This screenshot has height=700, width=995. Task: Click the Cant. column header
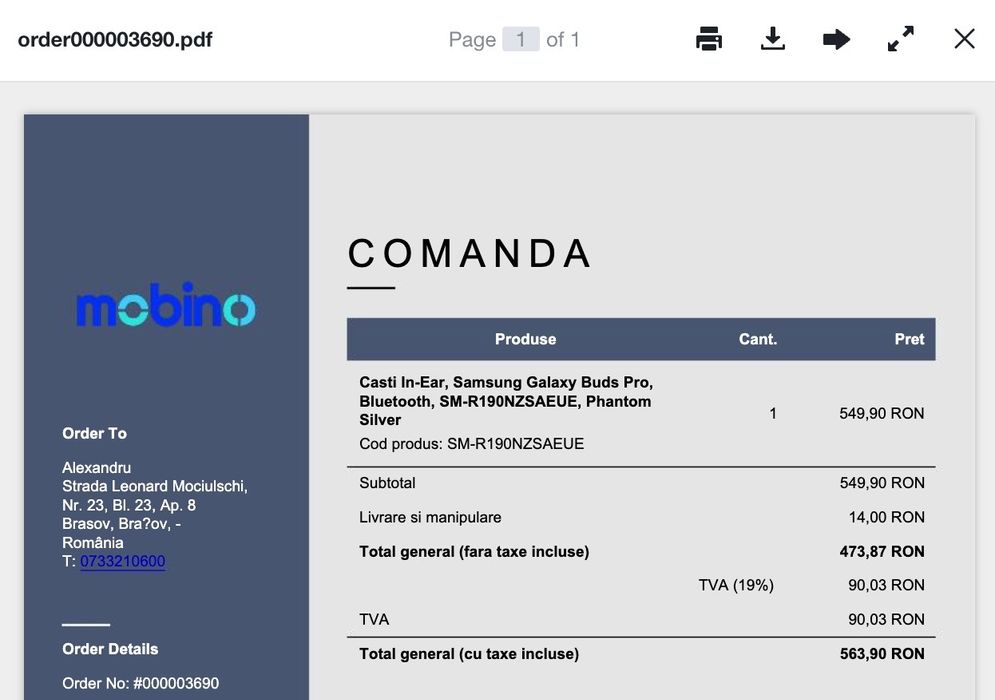pos(758,339)
